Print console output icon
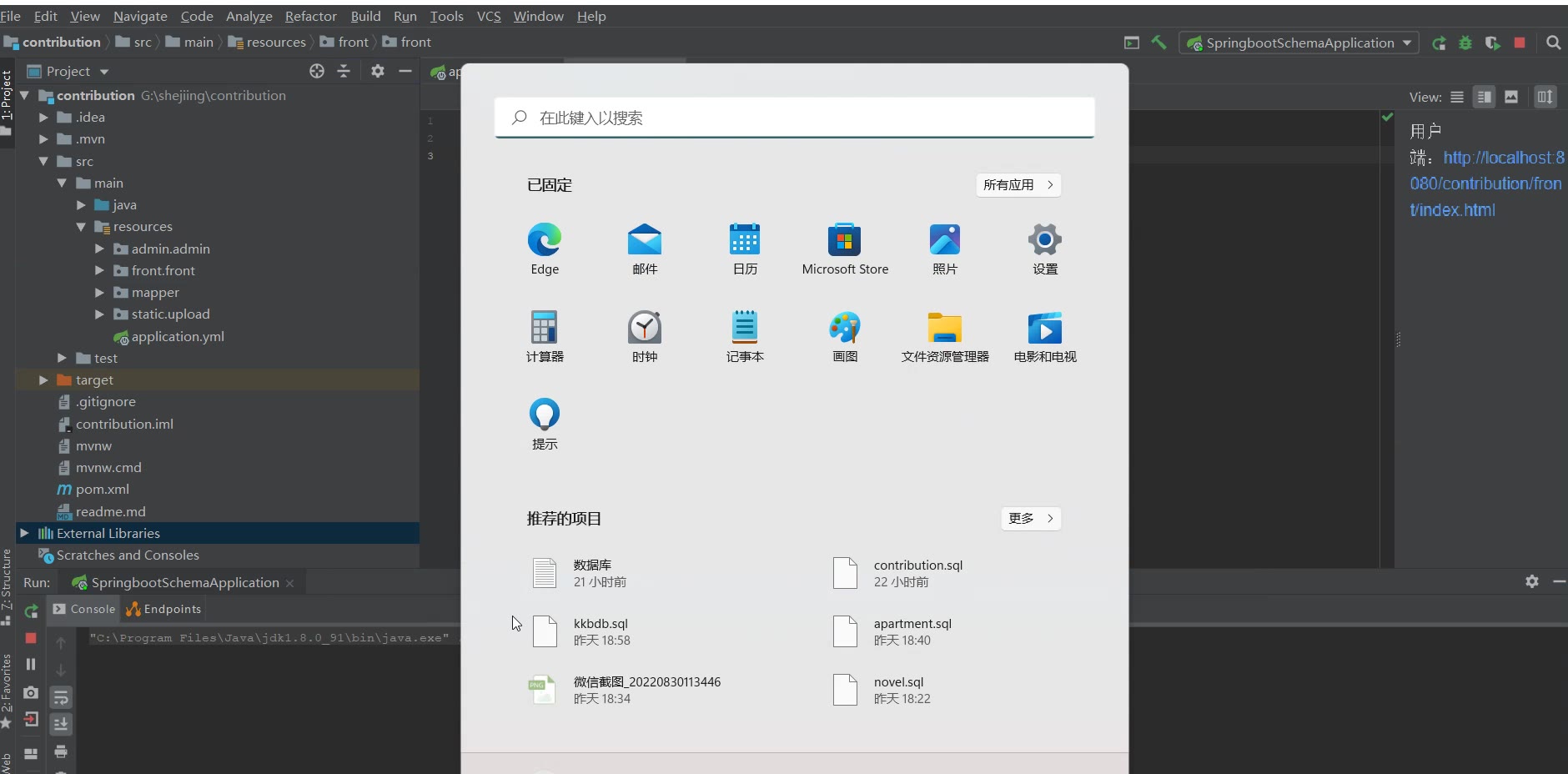This screenshot has width=1568, height=774. (x=61, y=751)
